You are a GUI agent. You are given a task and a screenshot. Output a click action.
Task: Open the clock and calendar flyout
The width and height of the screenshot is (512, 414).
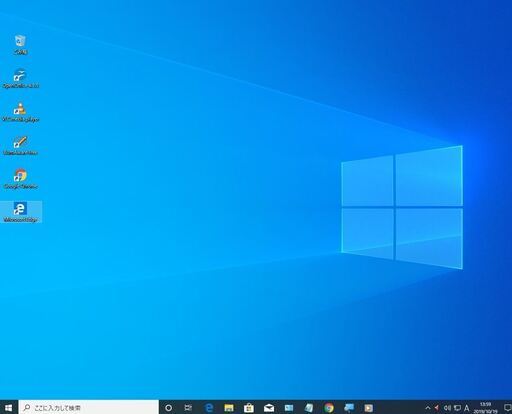point(486,408)
